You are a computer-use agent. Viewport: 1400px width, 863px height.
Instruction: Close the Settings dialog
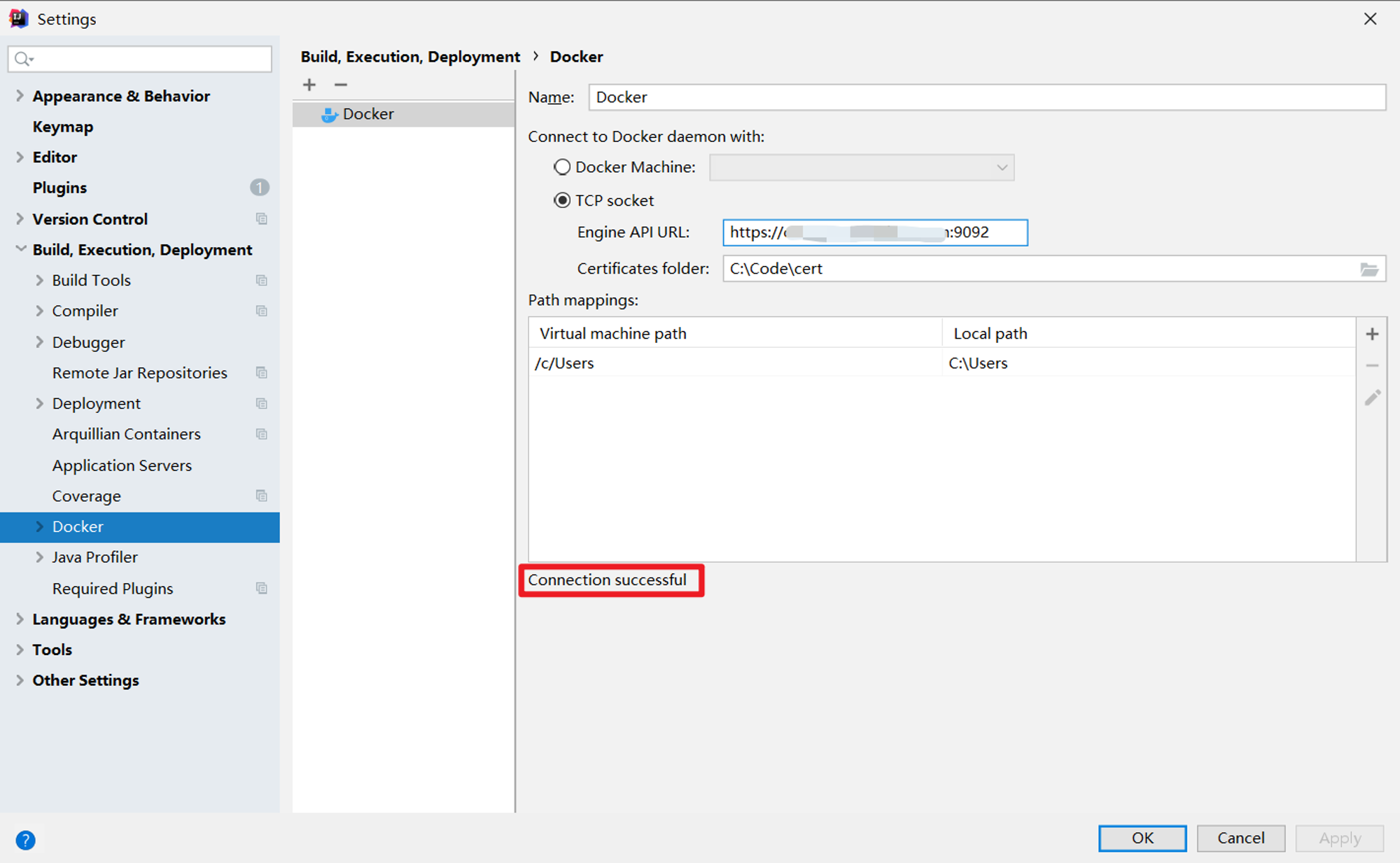coord(1371,19)
